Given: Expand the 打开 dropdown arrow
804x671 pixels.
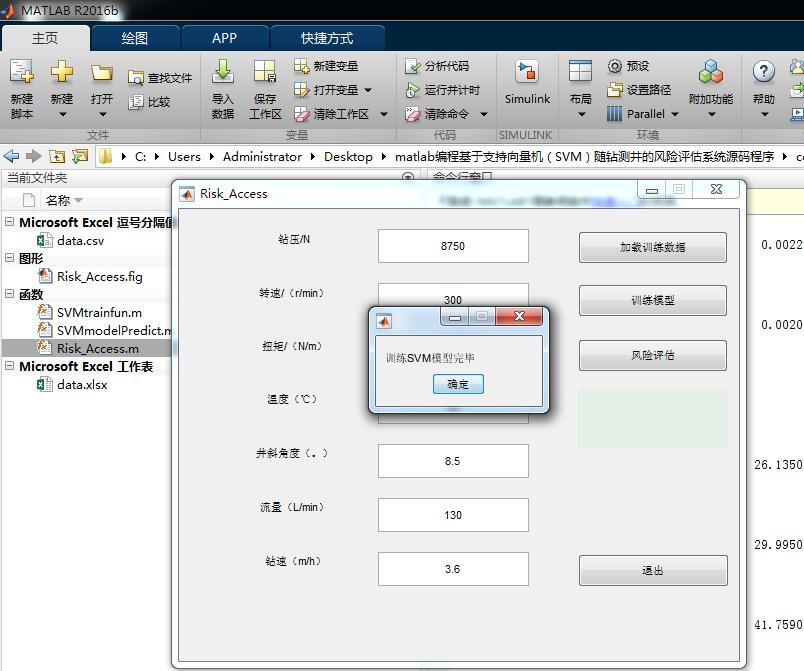Looking at the screenshot, I should [x=102, y=114].
